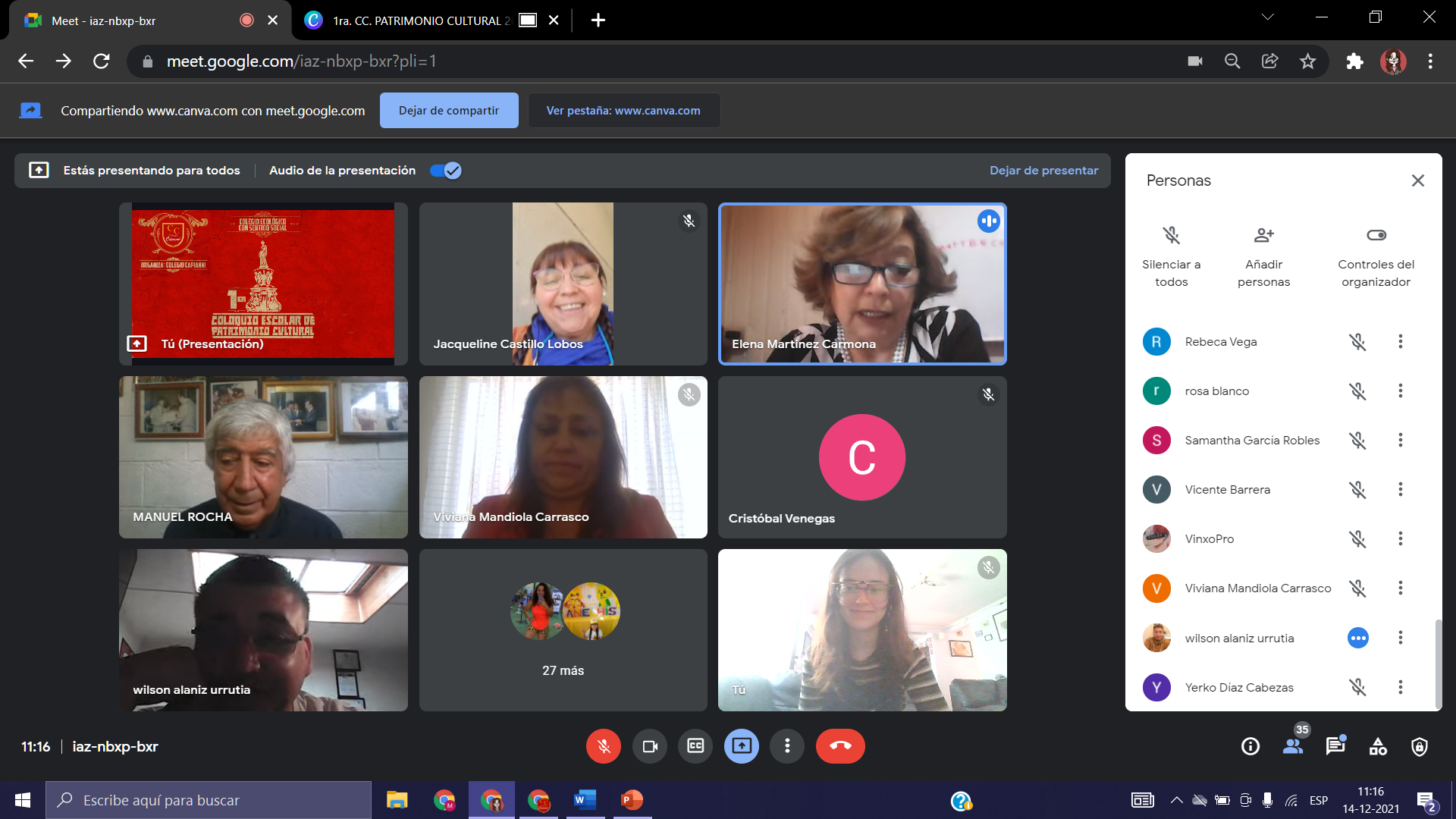Image resolution: width=1456 pixels, height=819 pixels.
Task: Click the People panel scrollbar
Action: pos(1438,664)
